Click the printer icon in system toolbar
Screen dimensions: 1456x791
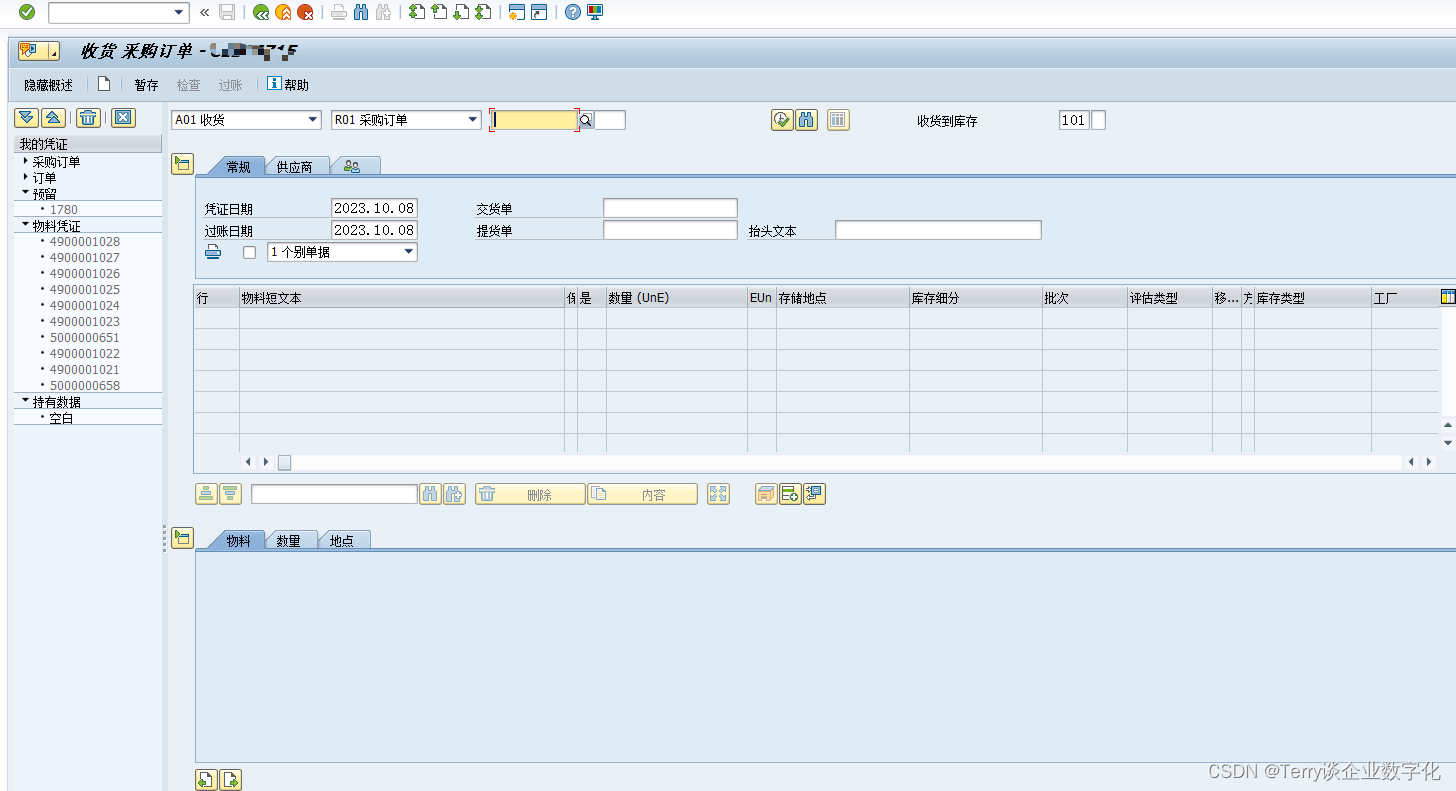(338, 12)
